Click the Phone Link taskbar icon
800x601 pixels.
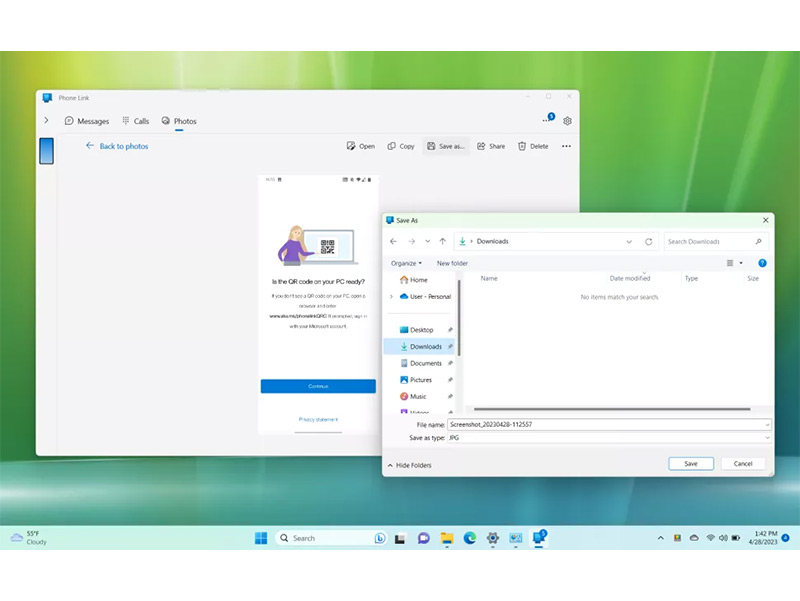pyautogui.click(x=539, y=538)
